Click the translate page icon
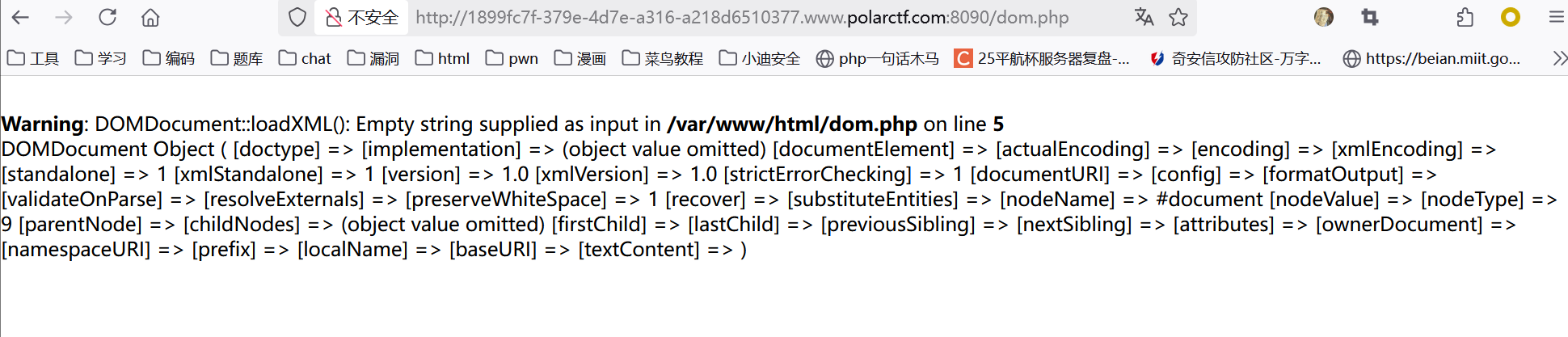The width and height of the screenshot is (1568, 337). point(1144,17)
